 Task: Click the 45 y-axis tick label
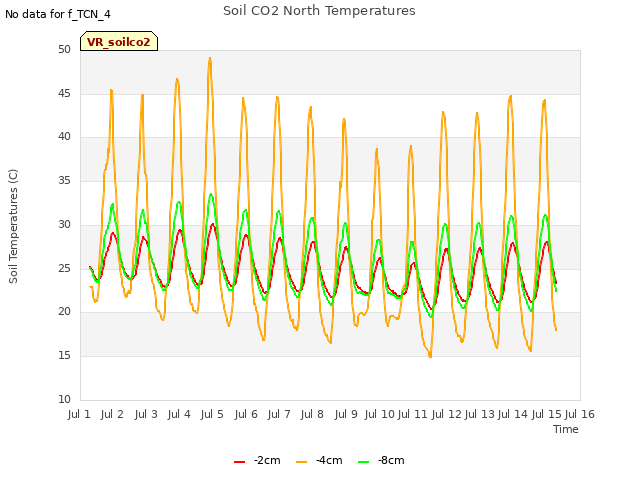coord(64,93)
